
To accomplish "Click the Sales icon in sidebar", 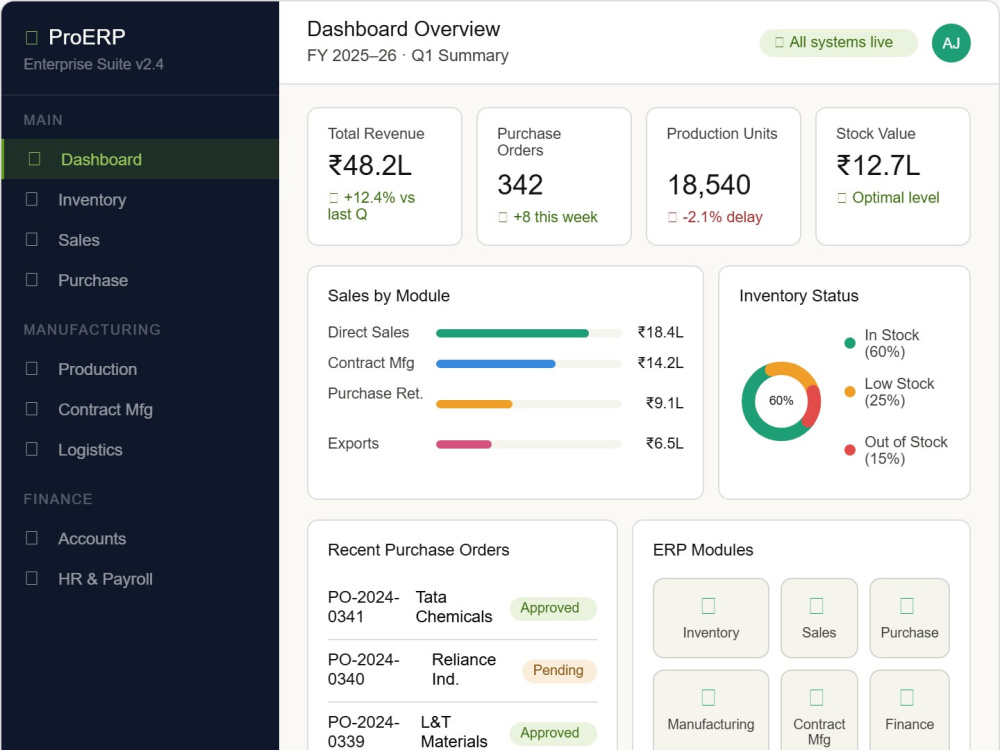I will coord(31,239).
